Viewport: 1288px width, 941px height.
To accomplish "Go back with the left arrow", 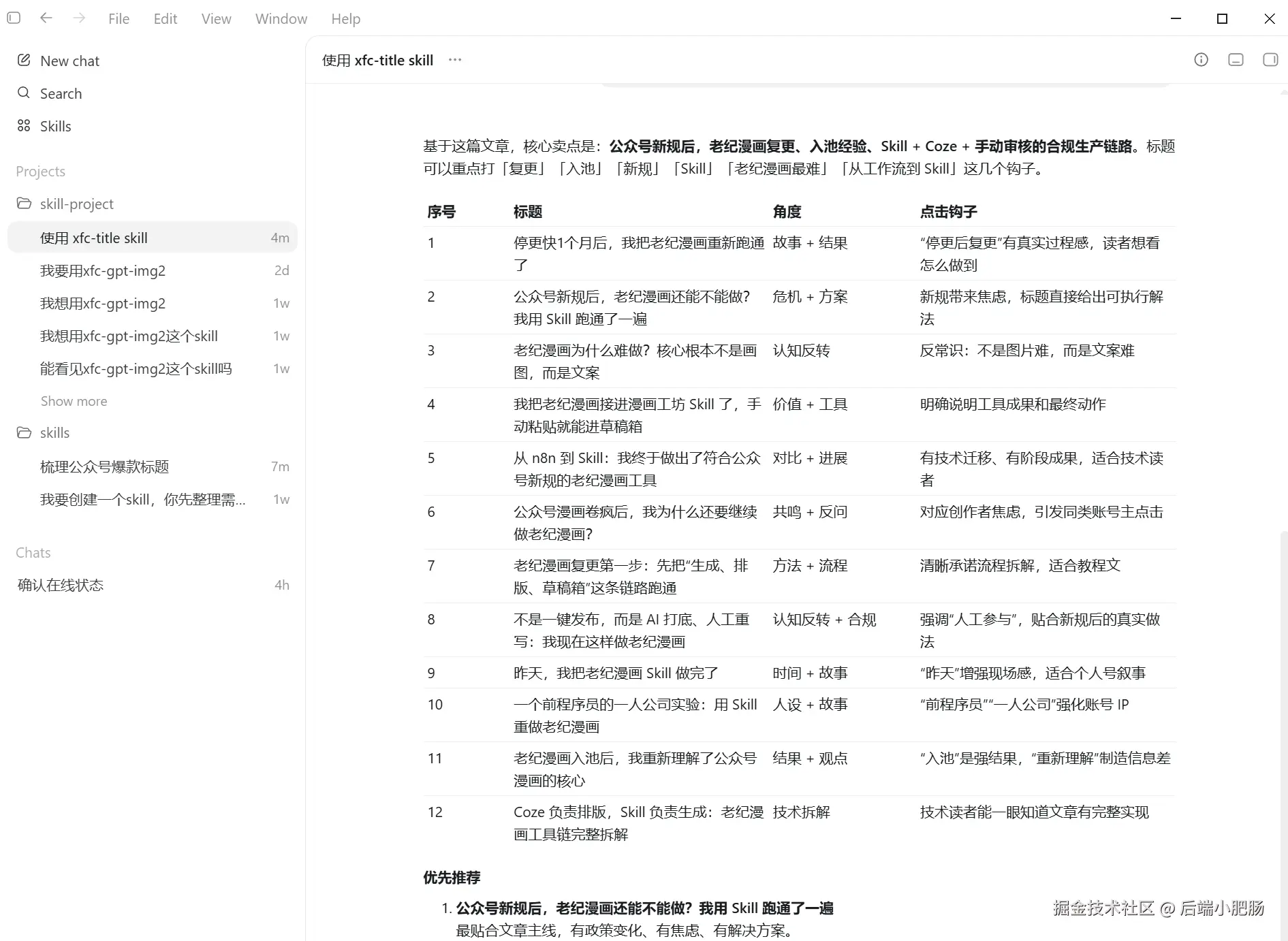I will click(46, 18).
